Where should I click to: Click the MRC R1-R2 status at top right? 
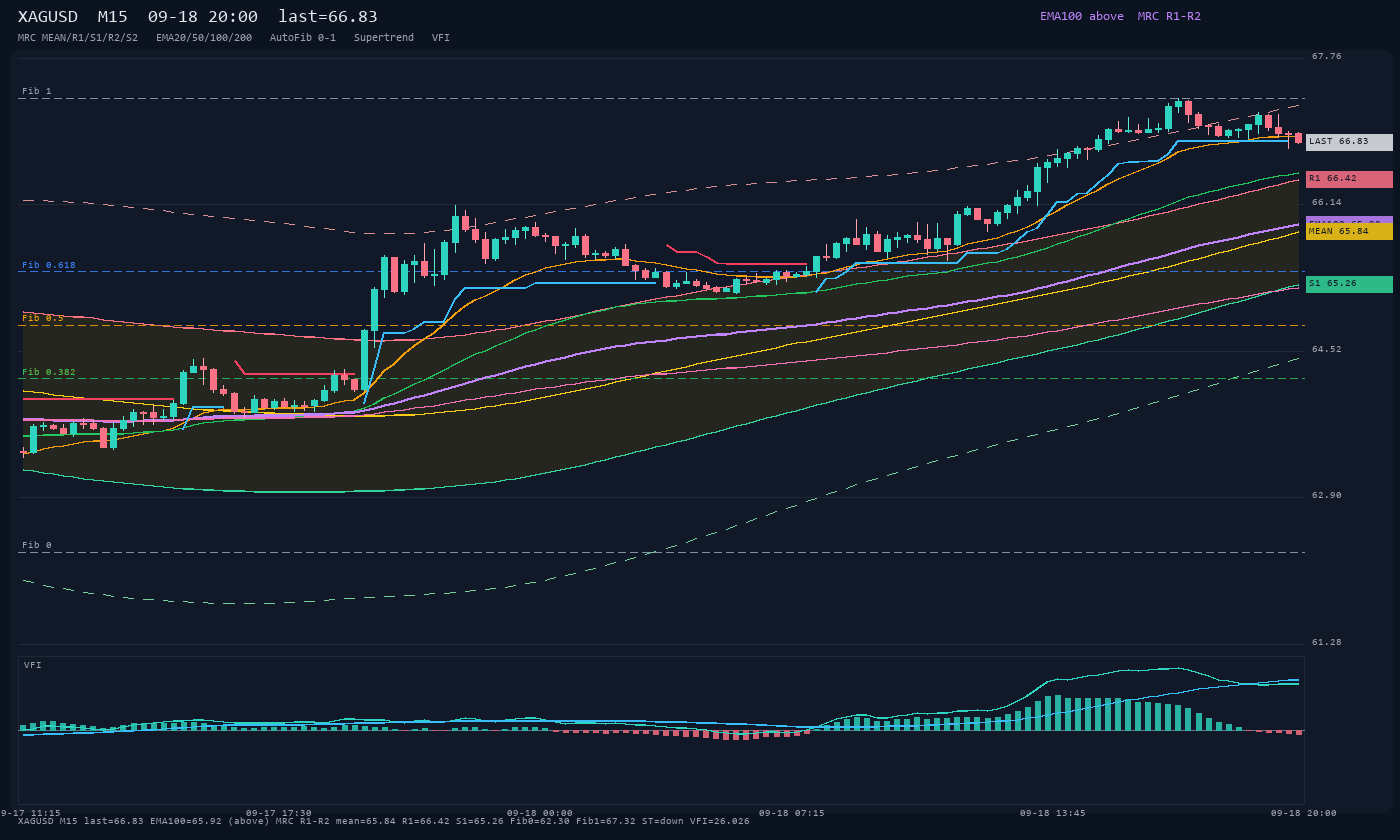click(x=1169, y=16)
